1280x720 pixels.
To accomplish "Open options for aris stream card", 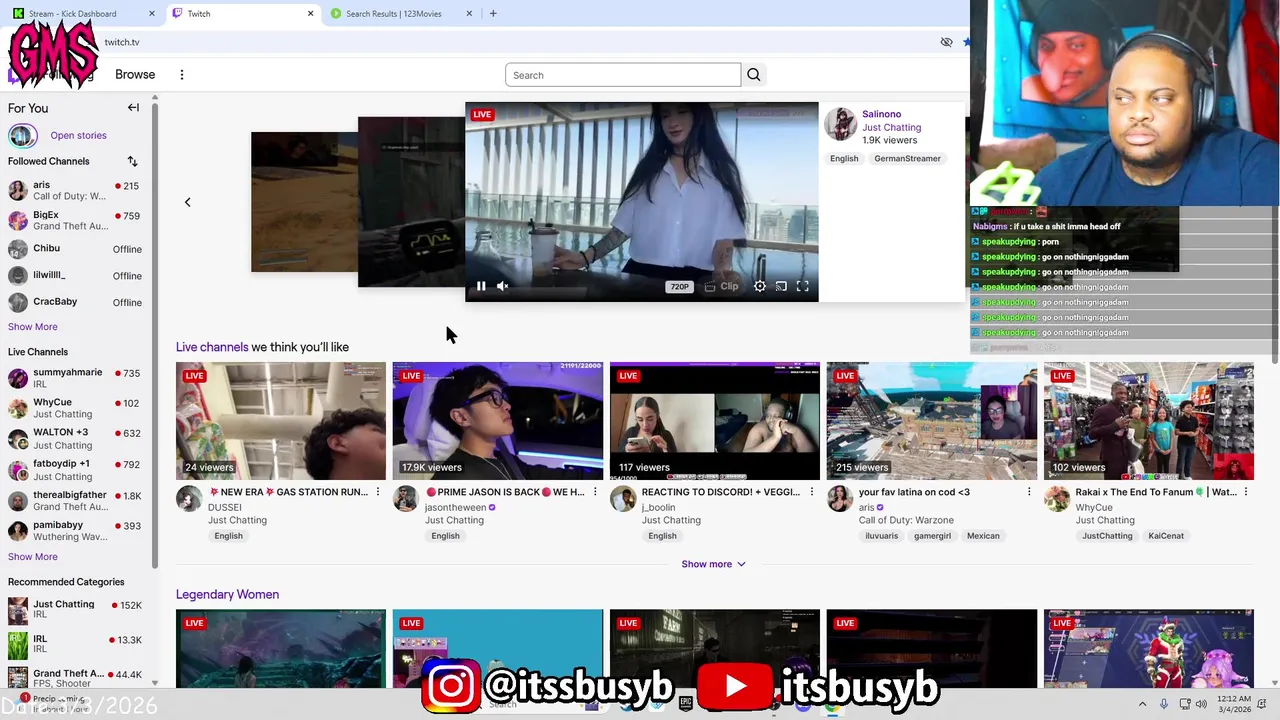I will (1029, 492).
